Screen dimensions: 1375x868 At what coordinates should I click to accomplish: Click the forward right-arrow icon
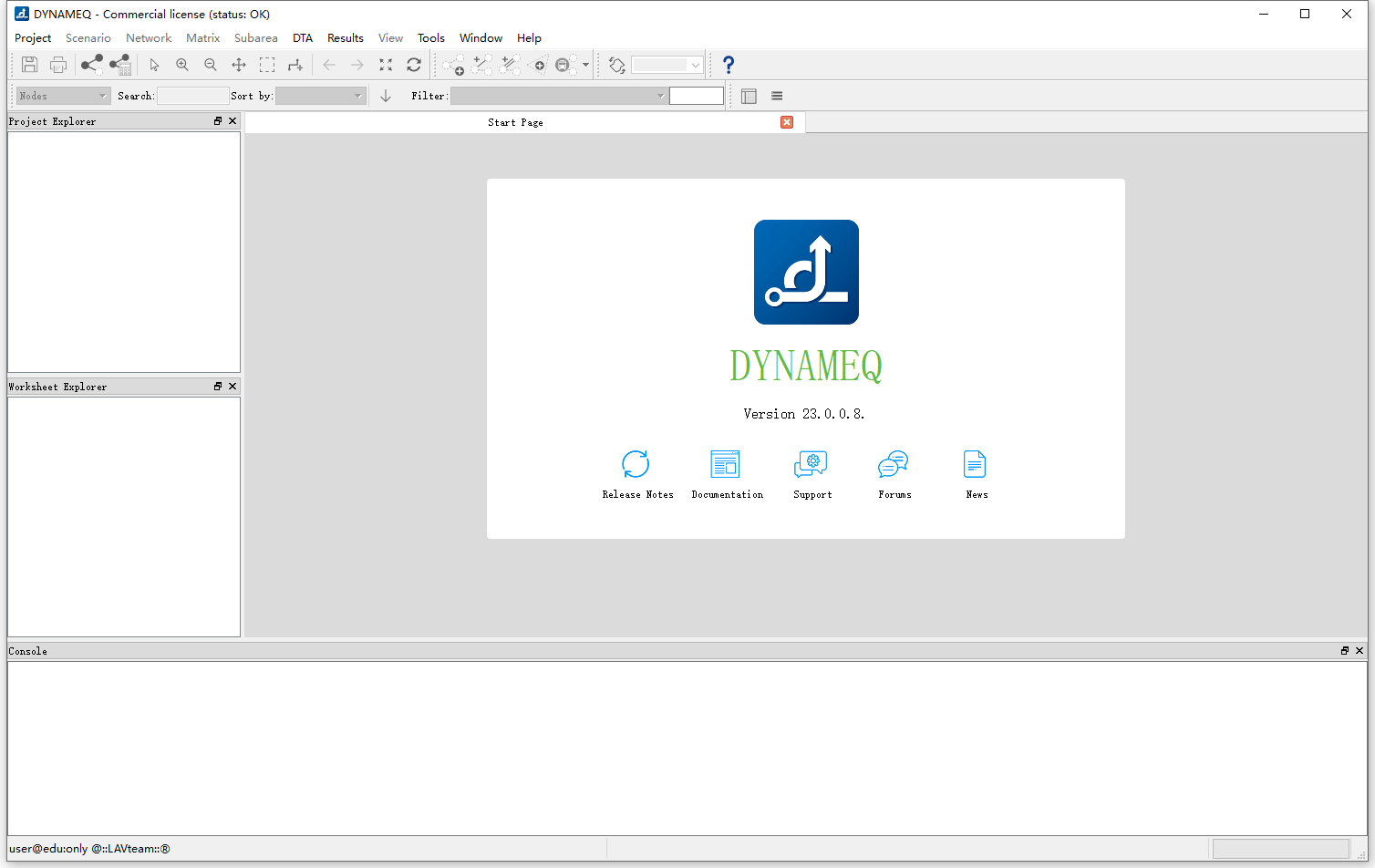pos(357,65)
